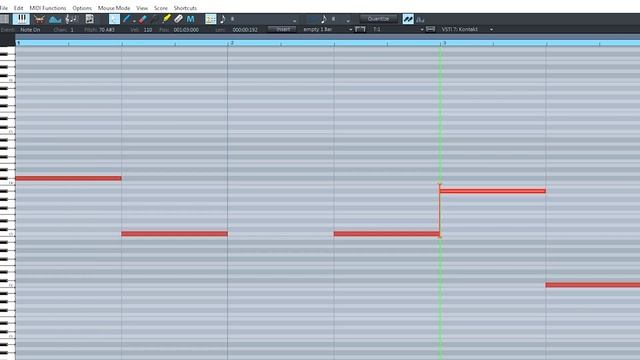
Task: Open the Edit menu
Action: (x=19, y=8)
